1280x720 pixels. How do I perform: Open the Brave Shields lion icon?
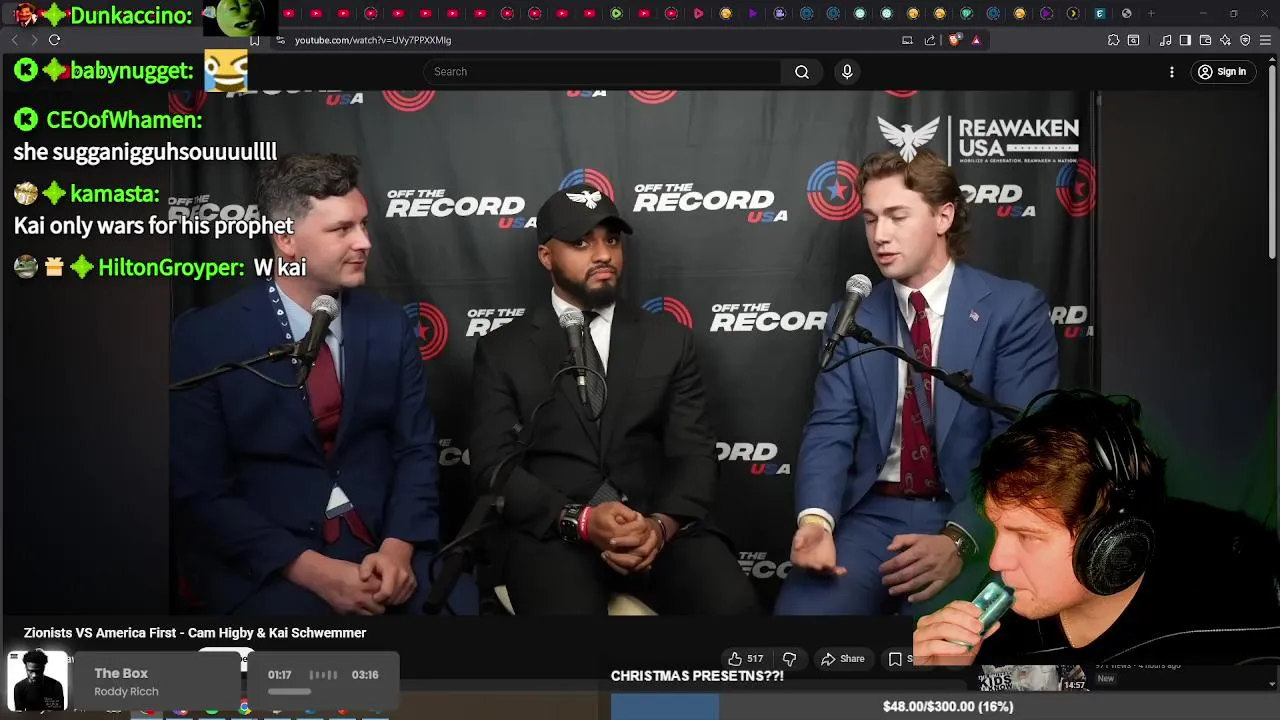(954, 40)
